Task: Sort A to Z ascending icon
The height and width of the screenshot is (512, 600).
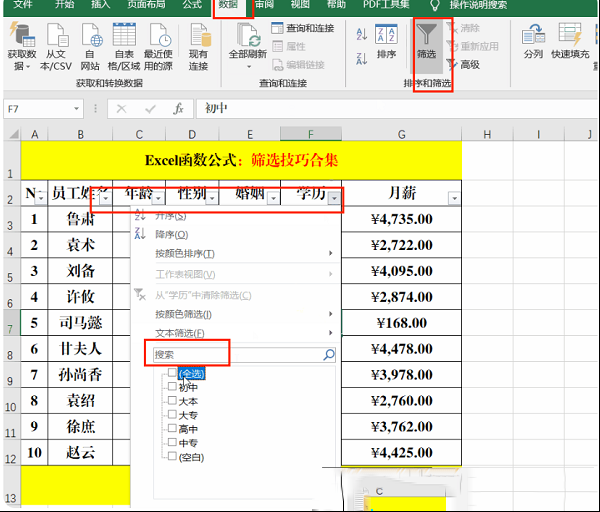Action: click(362, 34)
